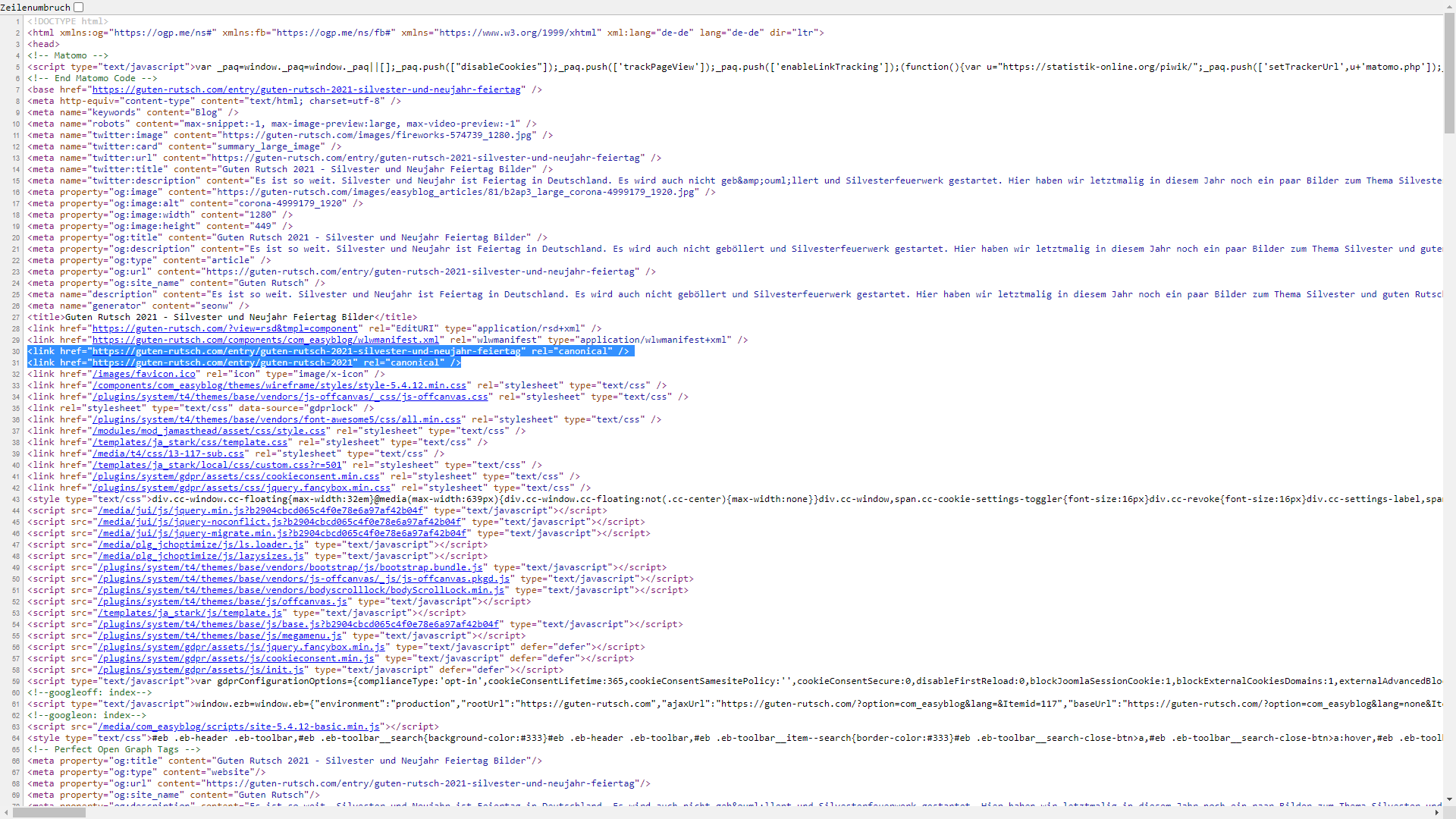Click the vertical scrollbar thumb

[x=1449, y=72]
